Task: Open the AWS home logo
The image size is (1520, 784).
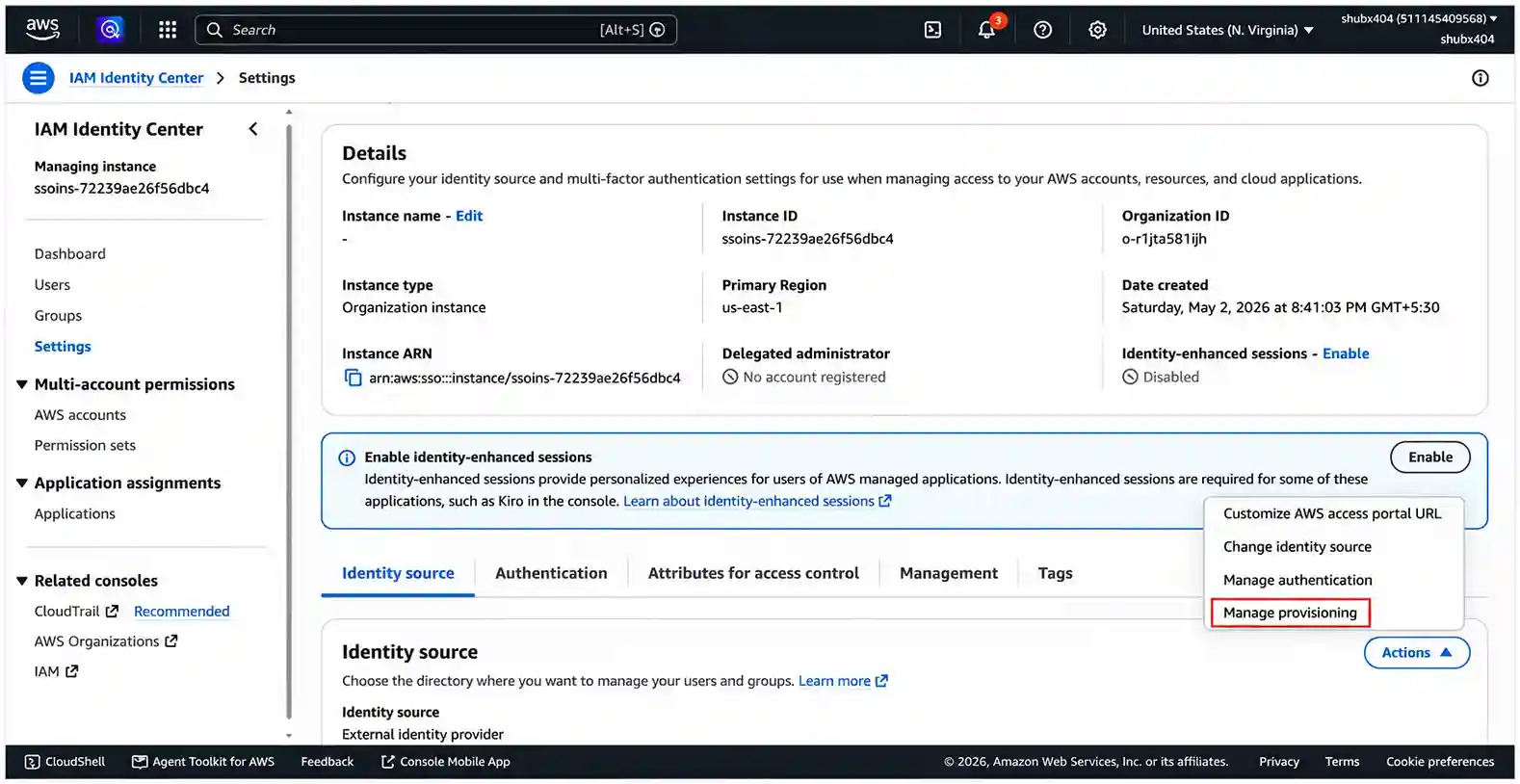Action: click(42, 29)
